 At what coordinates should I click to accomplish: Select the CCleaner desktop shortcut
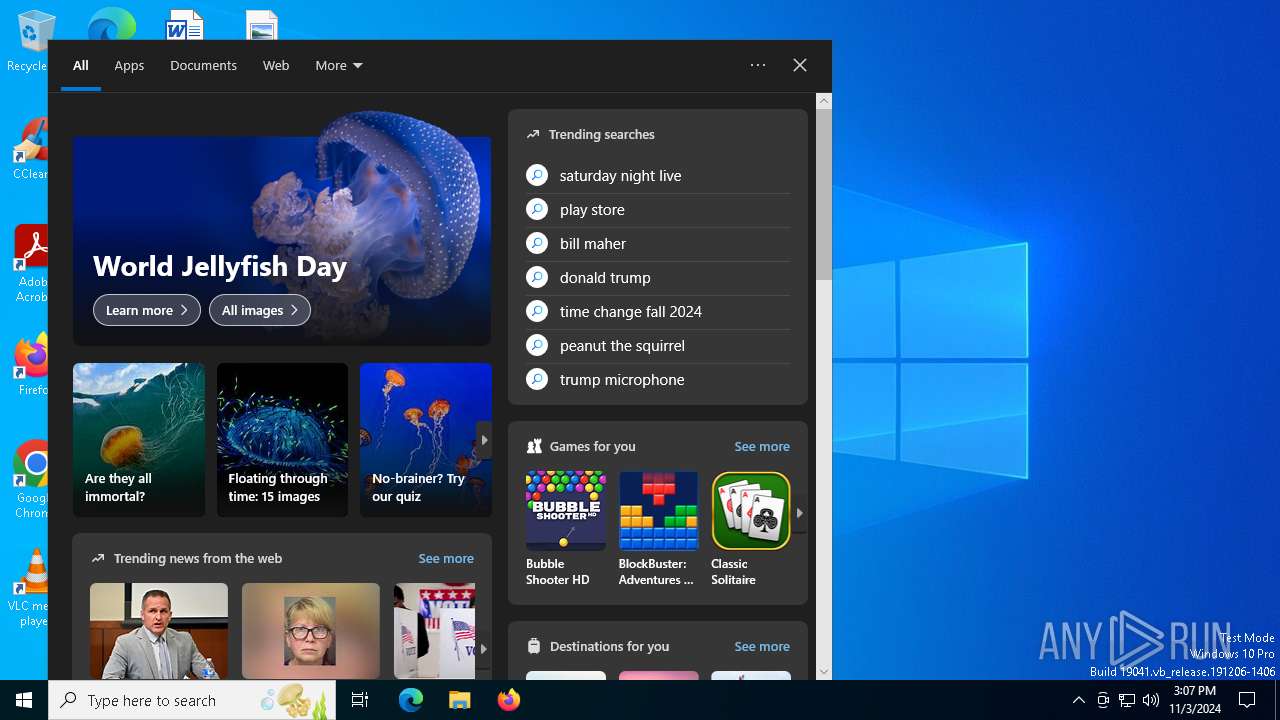coord(30,148)
